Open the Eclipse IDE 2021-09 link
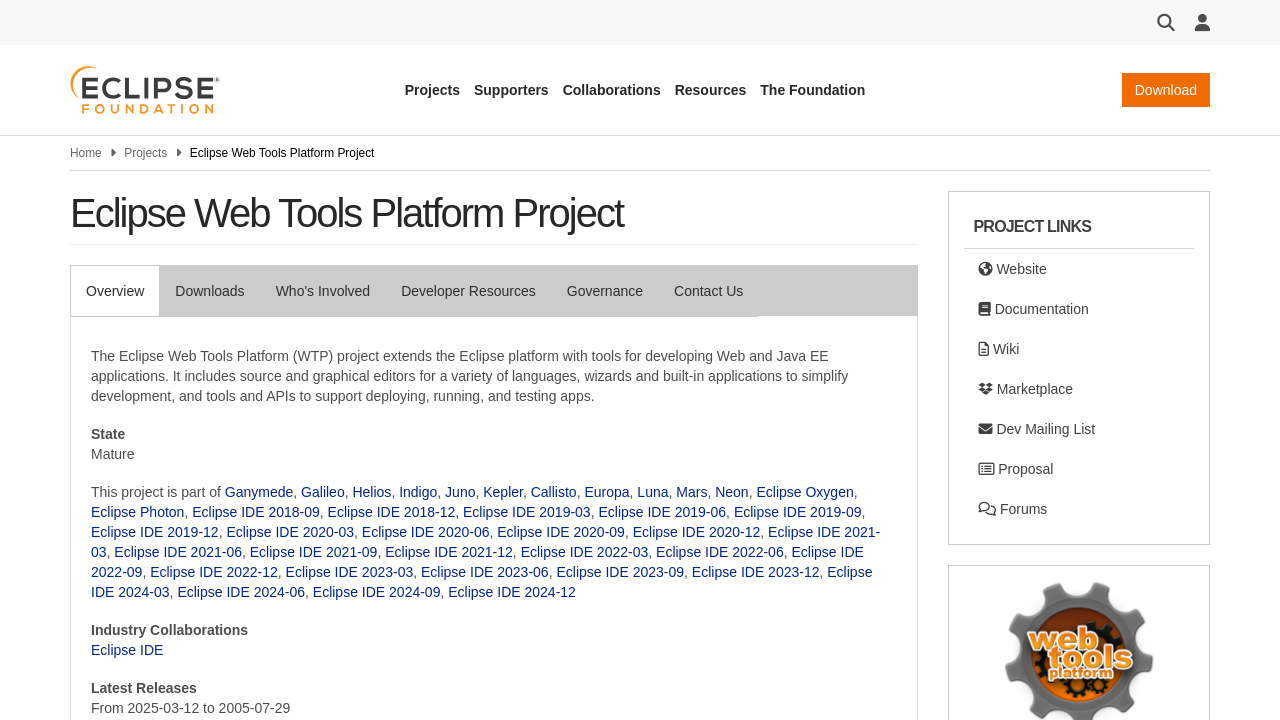 [x=314, y=552]
